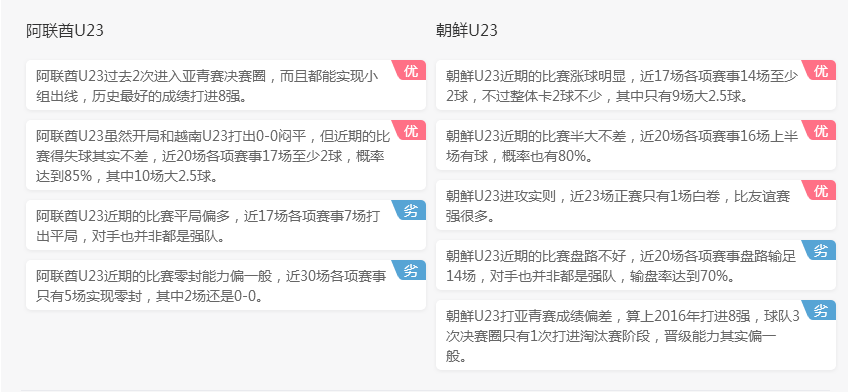Click the card about 2016年打进8强
The image size is (848, 392).
[x=636, y=335]
